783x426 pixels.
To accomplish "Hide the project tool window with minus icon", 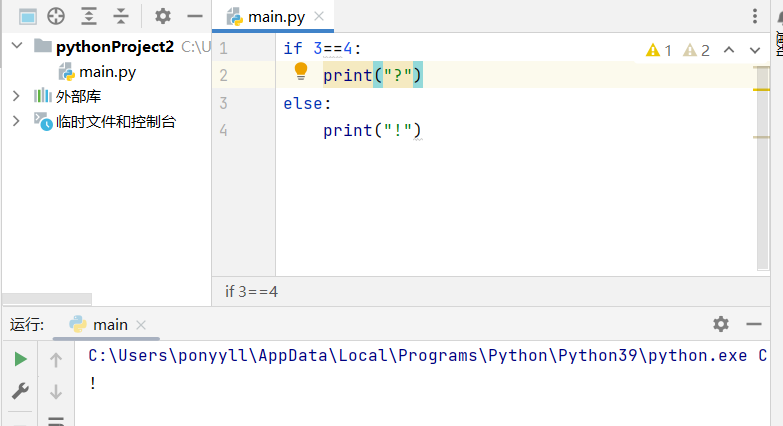I will 195,16.
